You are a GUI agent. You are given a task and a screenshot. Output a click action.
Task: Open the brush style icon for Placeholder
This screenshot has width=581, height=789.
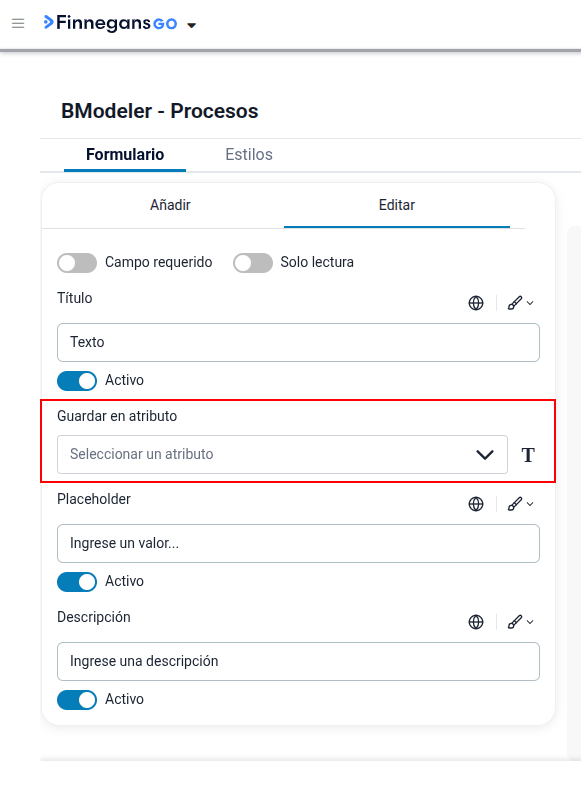(x=520, y=504)
